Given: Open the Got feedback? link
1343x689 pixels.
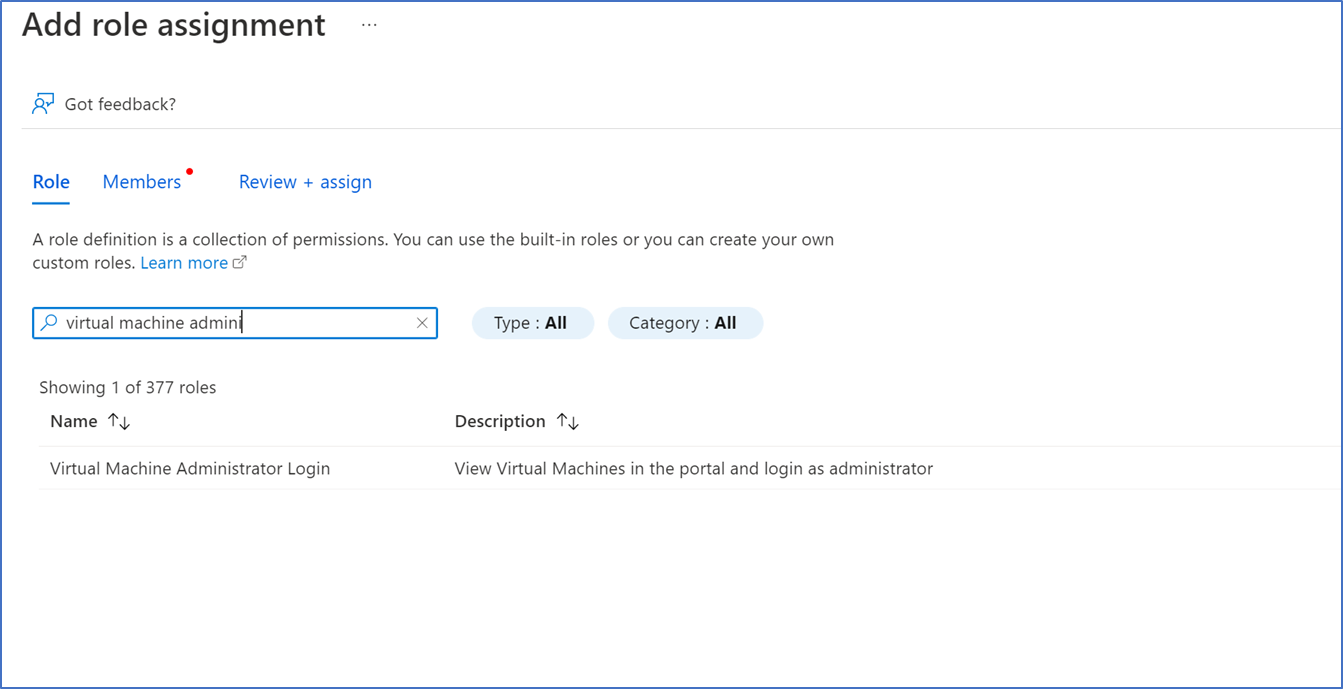Looking at the screenshot, I should tap(120, 104).
